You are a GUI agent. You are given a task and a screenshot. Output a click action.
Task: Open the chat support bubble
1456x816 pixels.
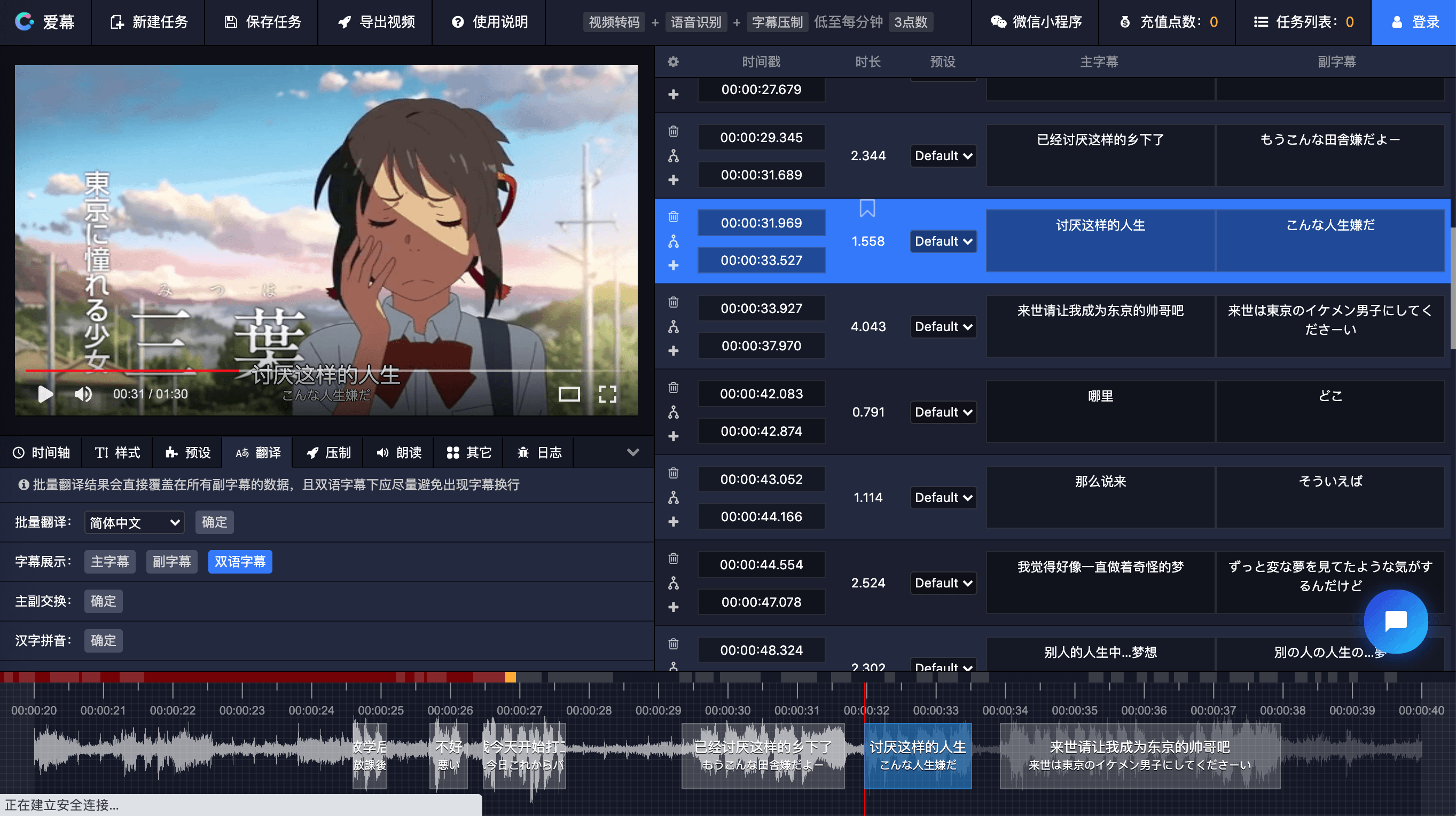(x=1395, y=621)
